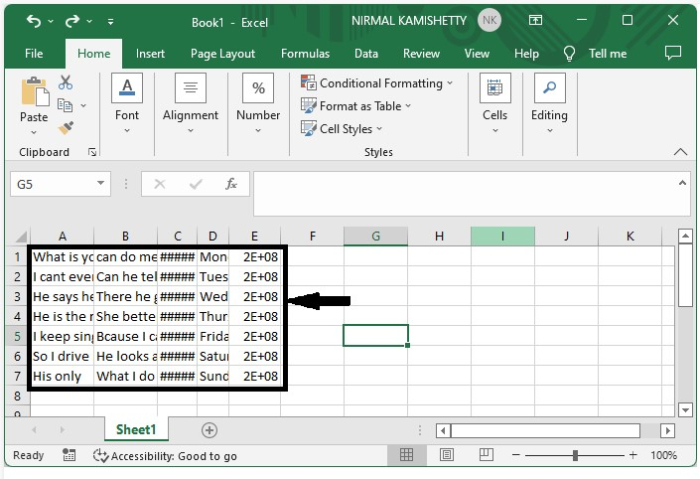Open the Font group button
This screenshot has height=479, width=700.
point(127,104)
